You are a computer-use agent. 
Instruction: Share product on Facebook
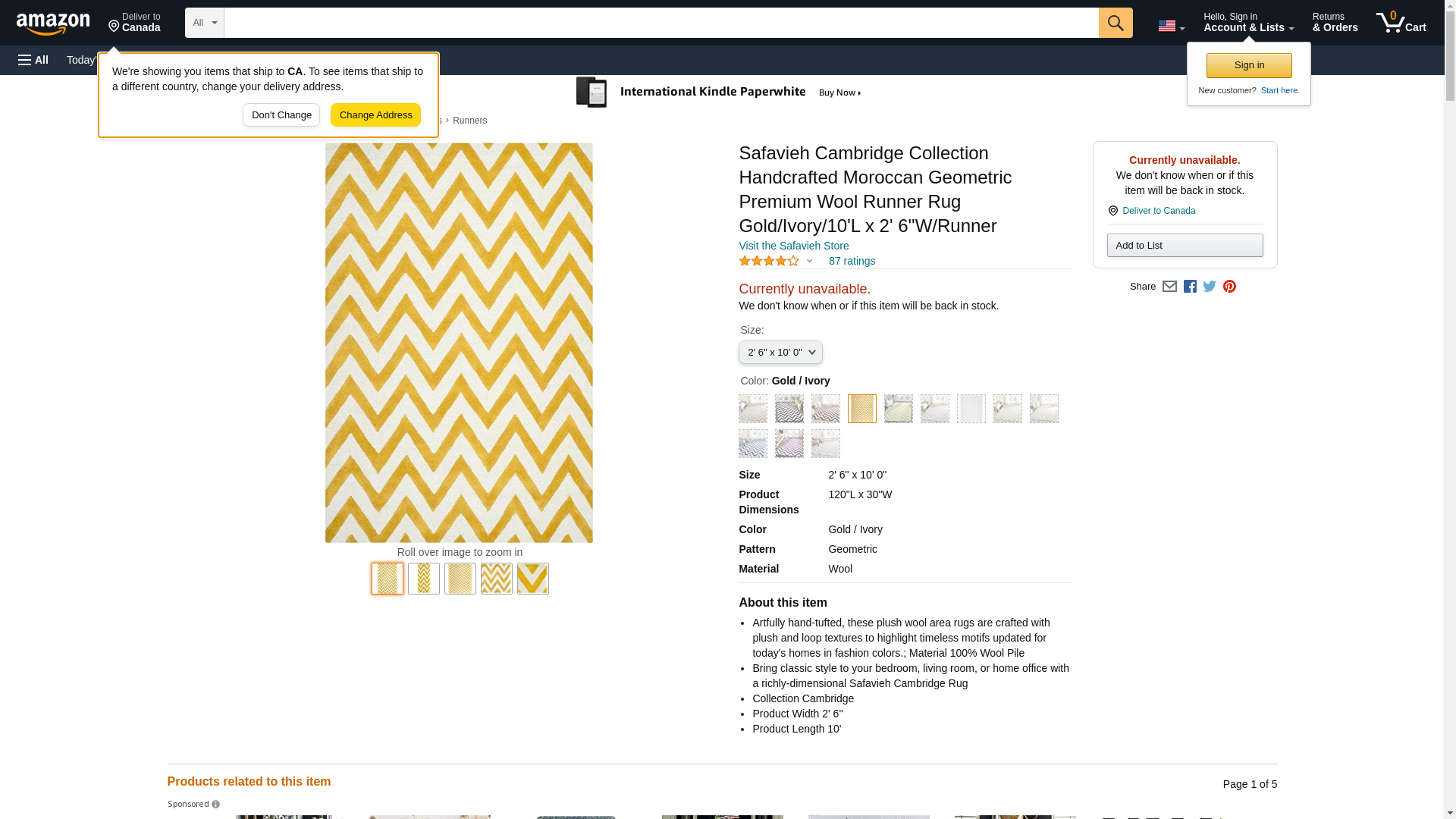[x=1190, y=287]
